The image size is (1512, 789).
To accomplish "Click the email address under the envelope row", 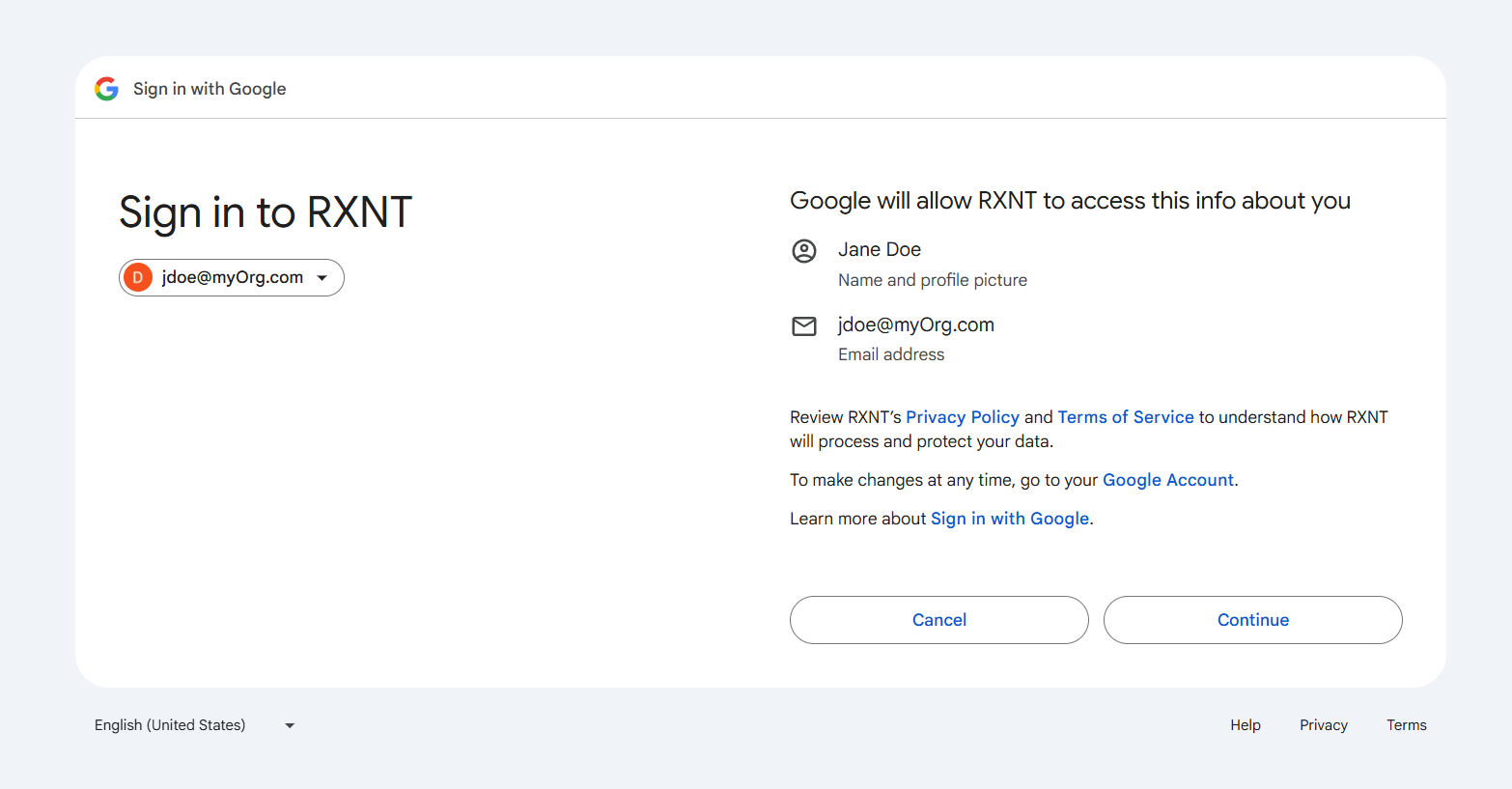I will [915, 324].
